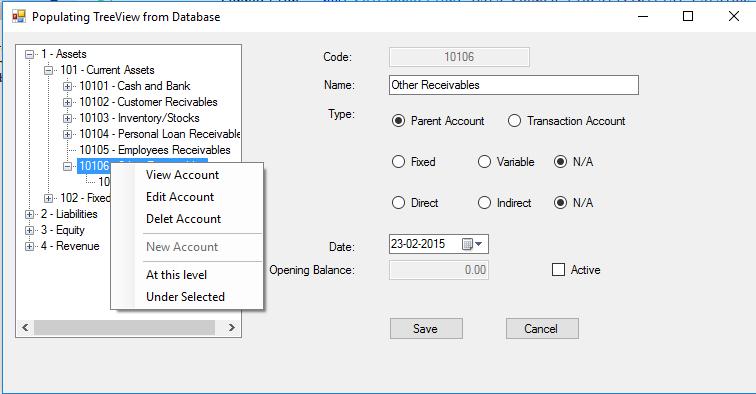Choose Under Selected menu entry
The width and height of the screenshot is (756, 394).
point(187,297)
